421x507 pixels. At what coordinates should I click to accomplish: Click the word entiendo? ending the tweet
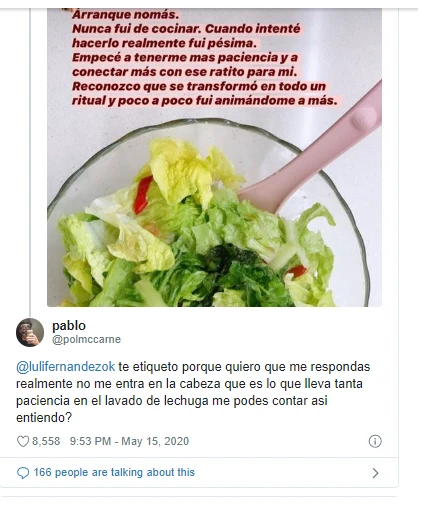click(44, 418)
